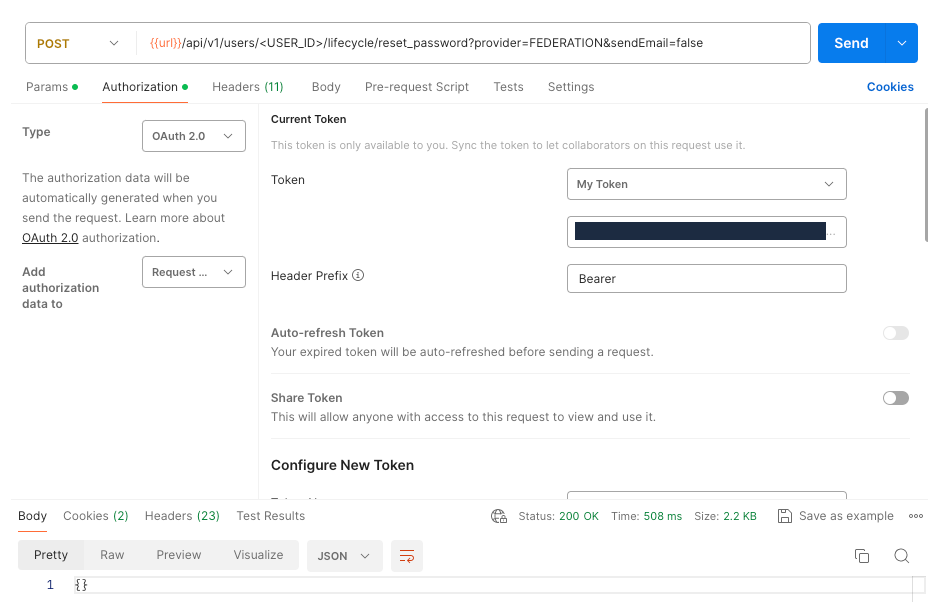
Task: Click the Save as example disk icon
Action: coord(785,516)
